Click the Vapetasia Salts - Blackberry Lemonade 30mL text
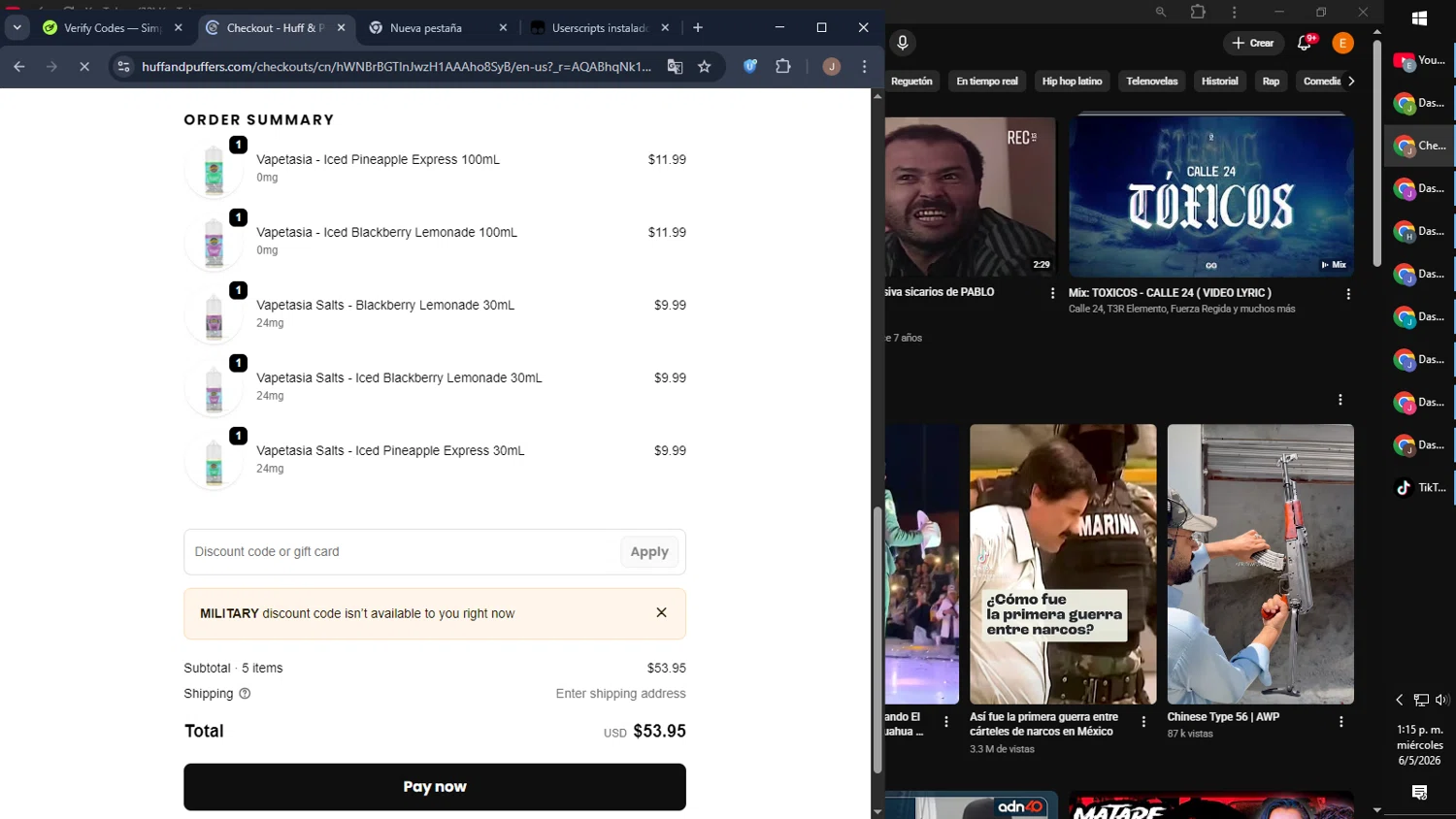Screen dimensions: 1456x819 (385, 305)
